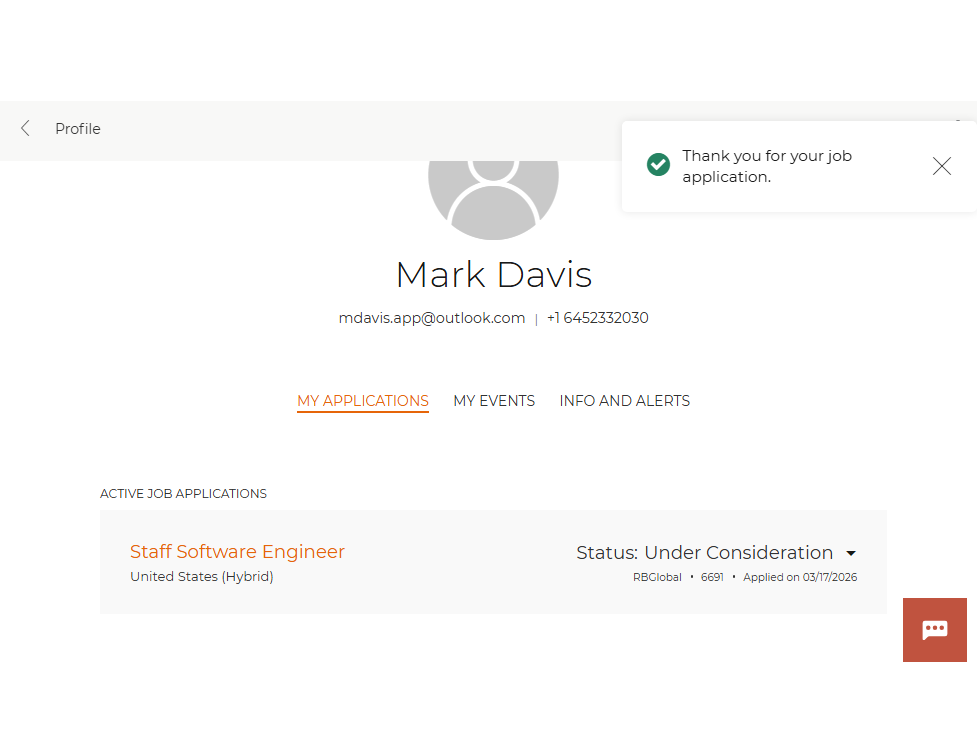This screenshot has height=734, width=977.
Task: Click the Applied on 03/17/2026 date
Action: coord(800,577)
